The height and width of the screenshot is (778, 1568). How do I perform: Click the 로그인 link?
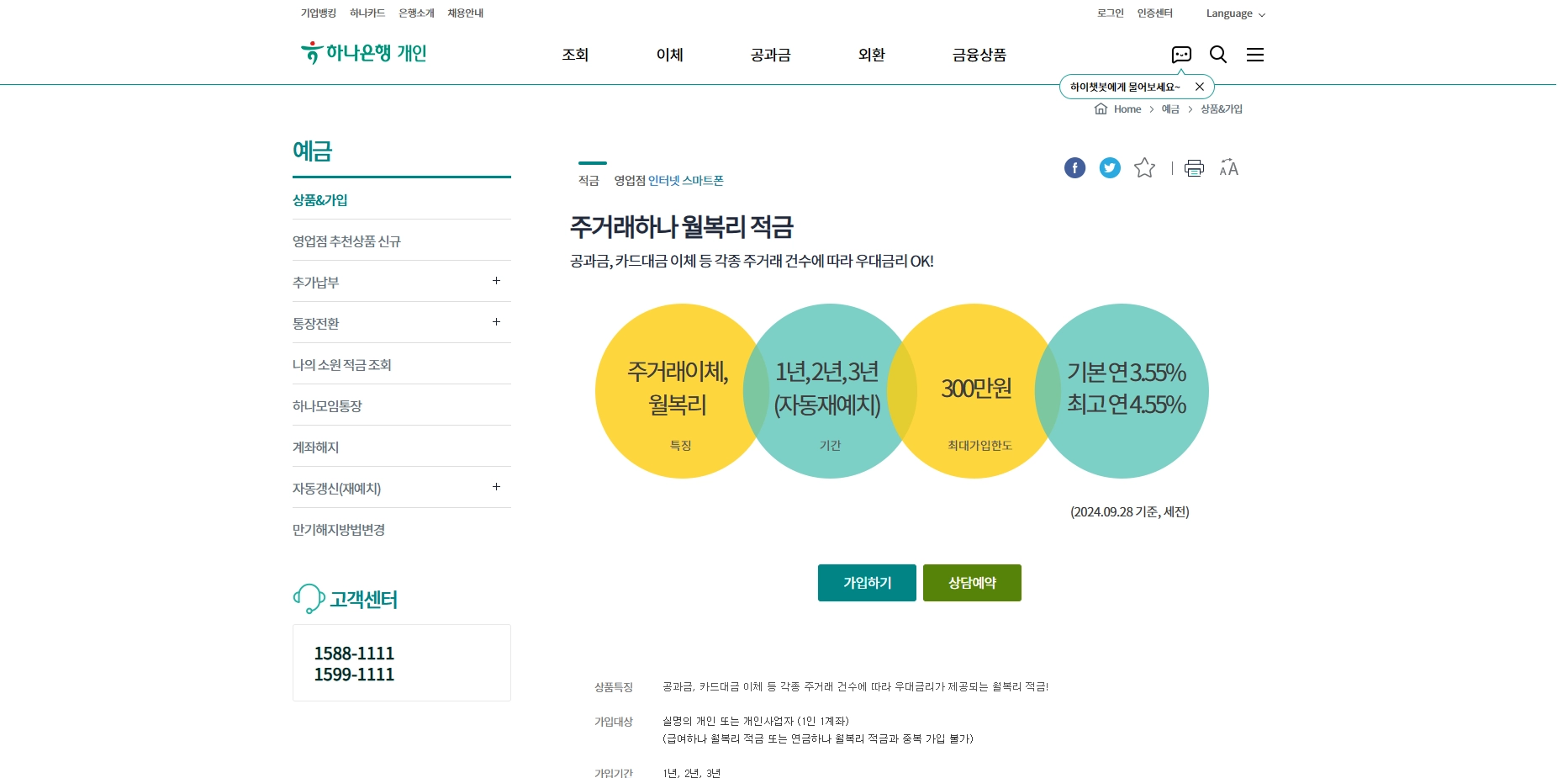1110,13
